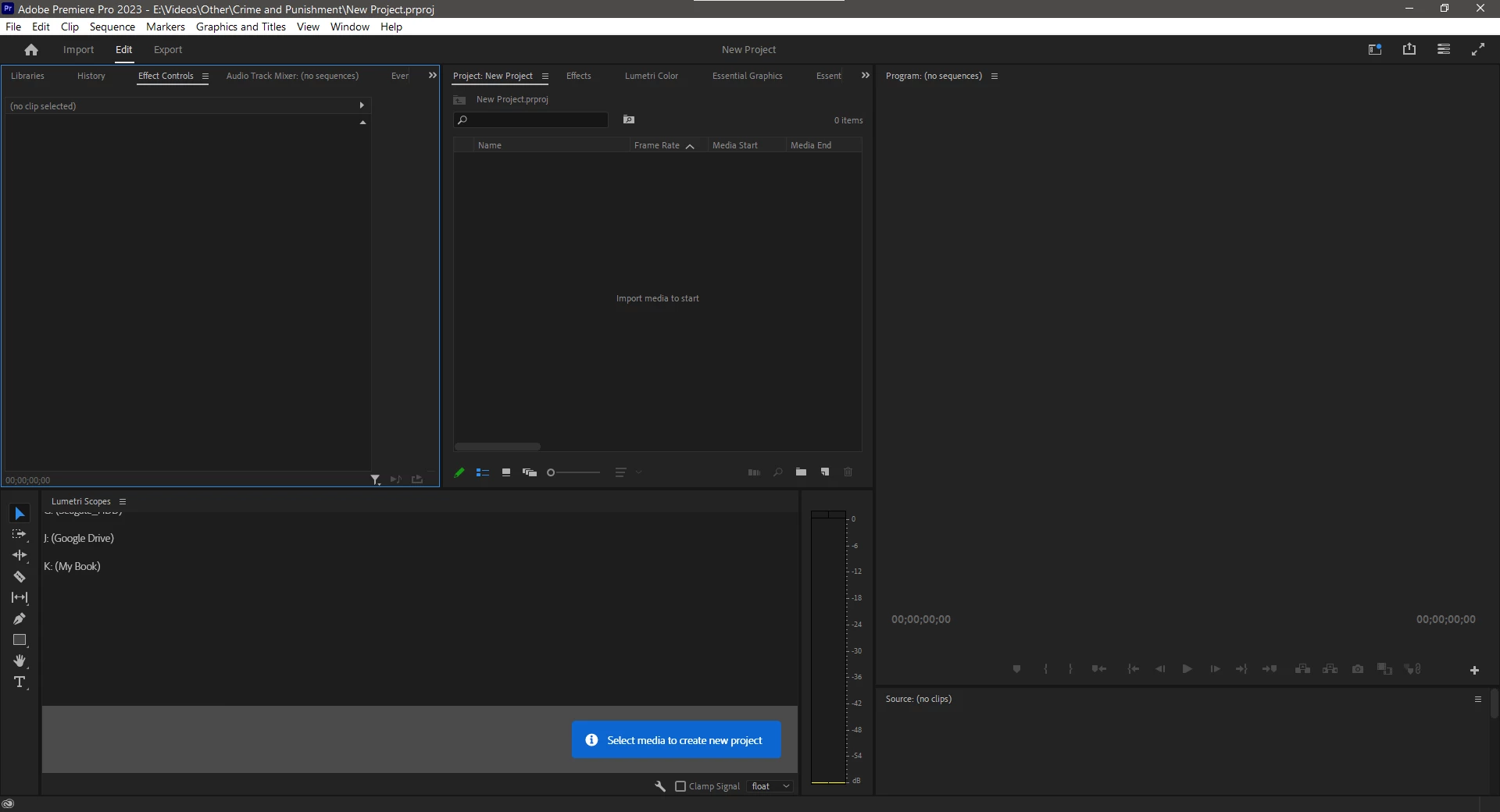Open the filter properties dropdown in Effect Controls
This screenshot has width=1500, height=812.
pos(376,480)
